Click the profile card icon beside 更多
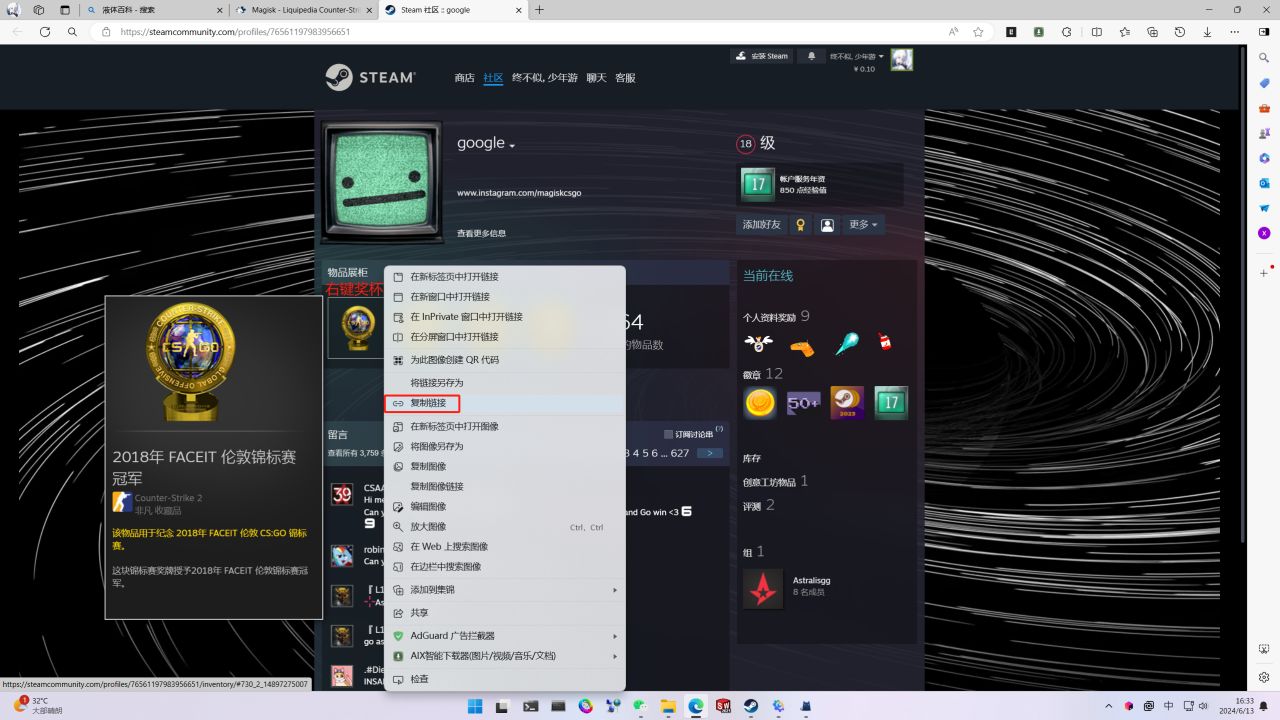This screenshot has width=1280, height=720. click(x=827, y=225)
